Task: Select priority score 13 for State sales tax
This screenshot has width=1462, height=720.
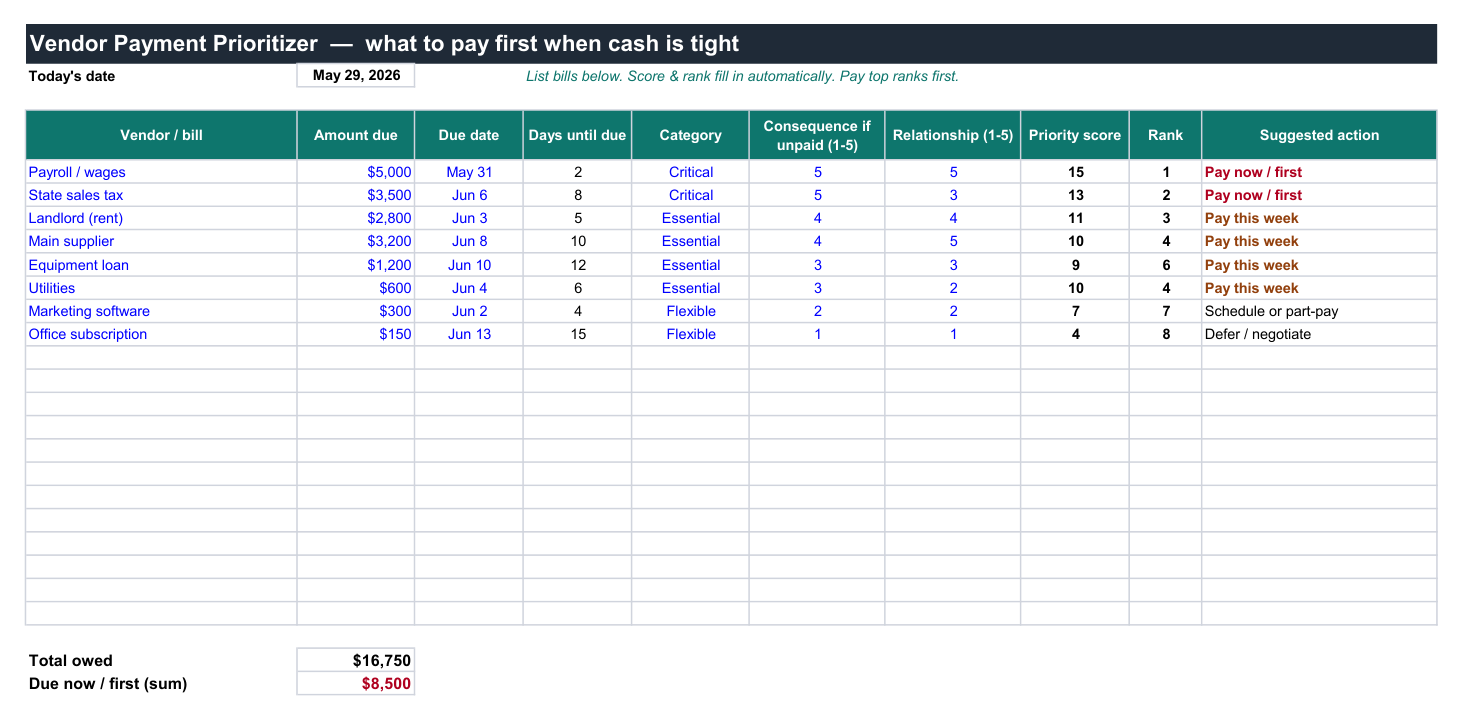Action: (x=1075, y=195)
